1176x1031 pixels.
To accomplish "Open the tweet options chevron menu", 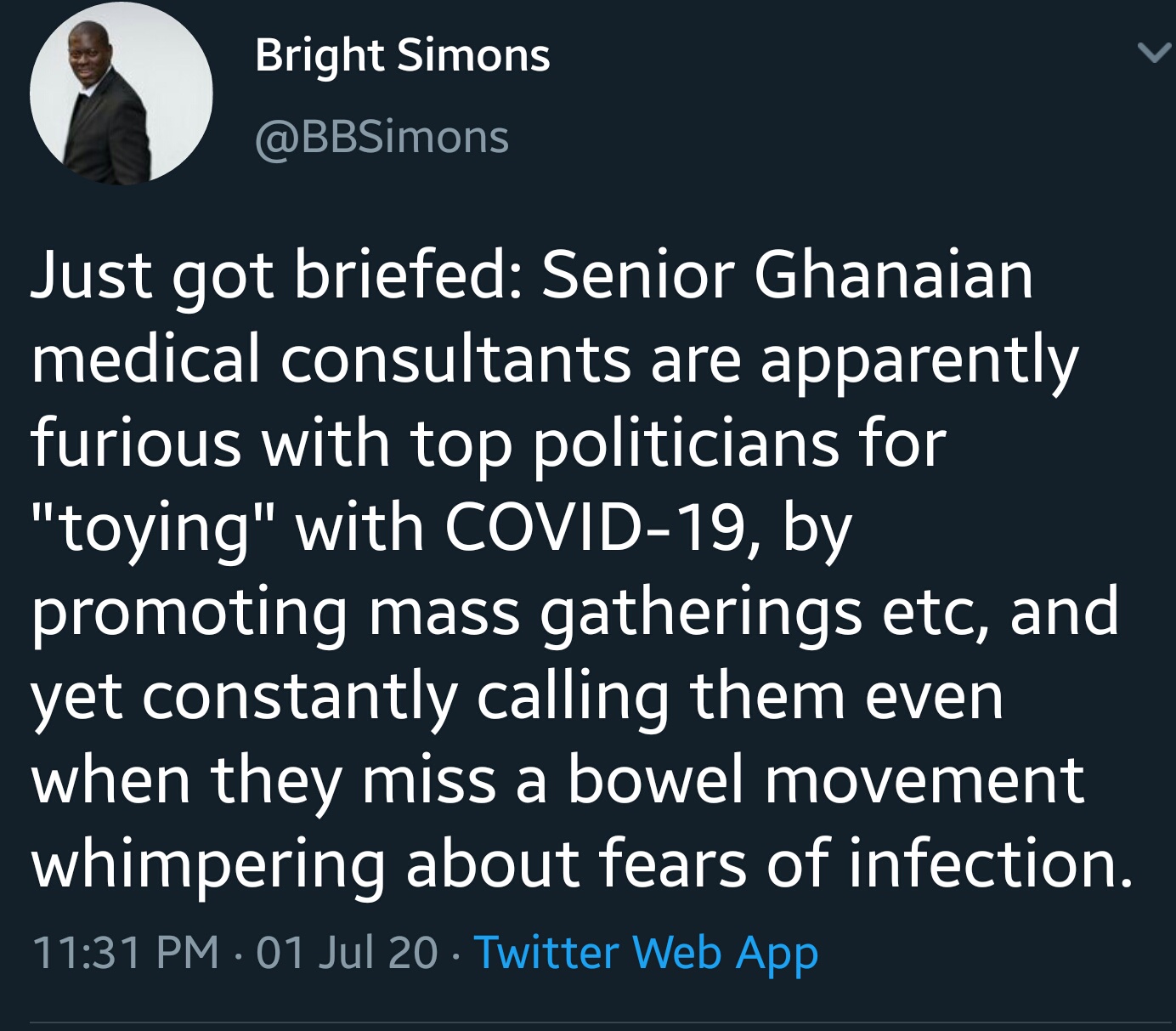I will (1153, 55).
